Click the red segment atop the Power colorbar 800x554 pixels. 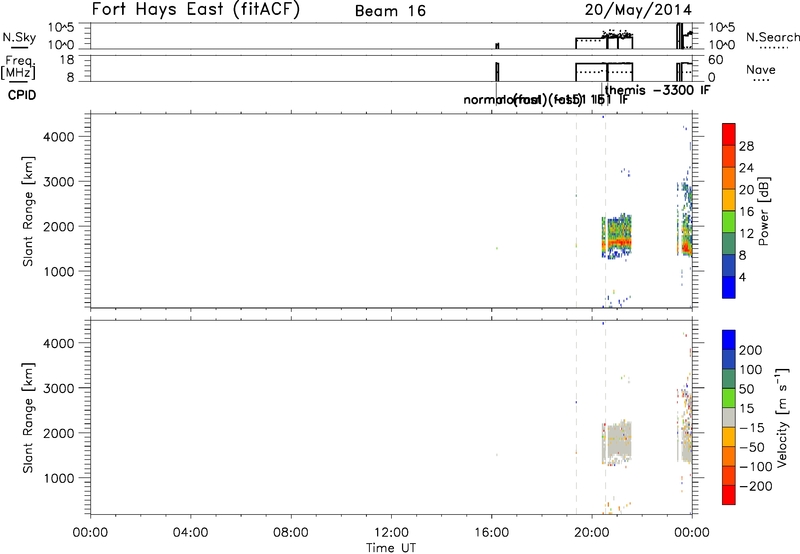click(x=729, y=134)
